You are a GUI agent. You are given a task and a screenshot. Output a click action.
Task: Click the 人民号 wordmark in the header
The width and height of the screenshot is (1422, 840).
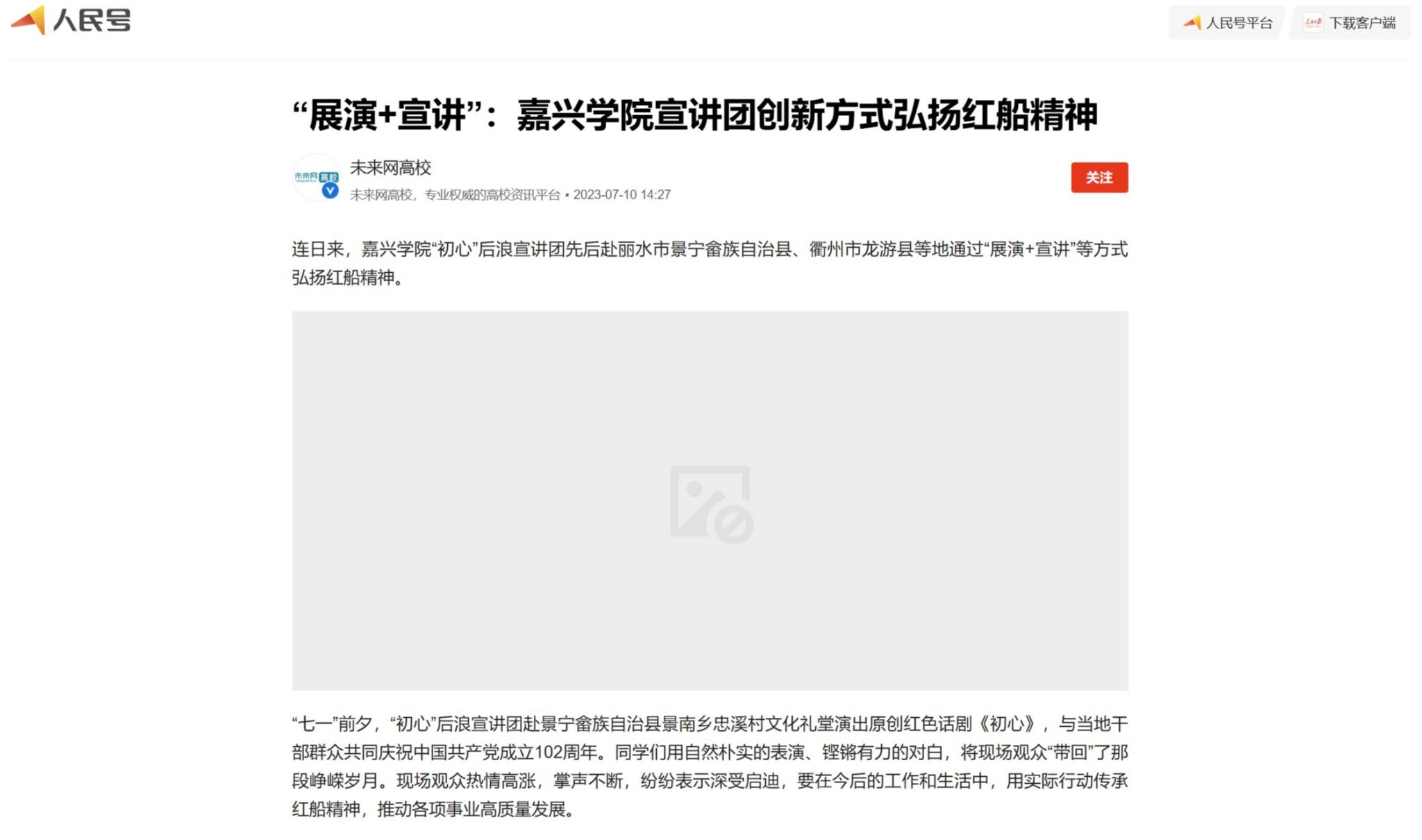[x=92, y=20]
